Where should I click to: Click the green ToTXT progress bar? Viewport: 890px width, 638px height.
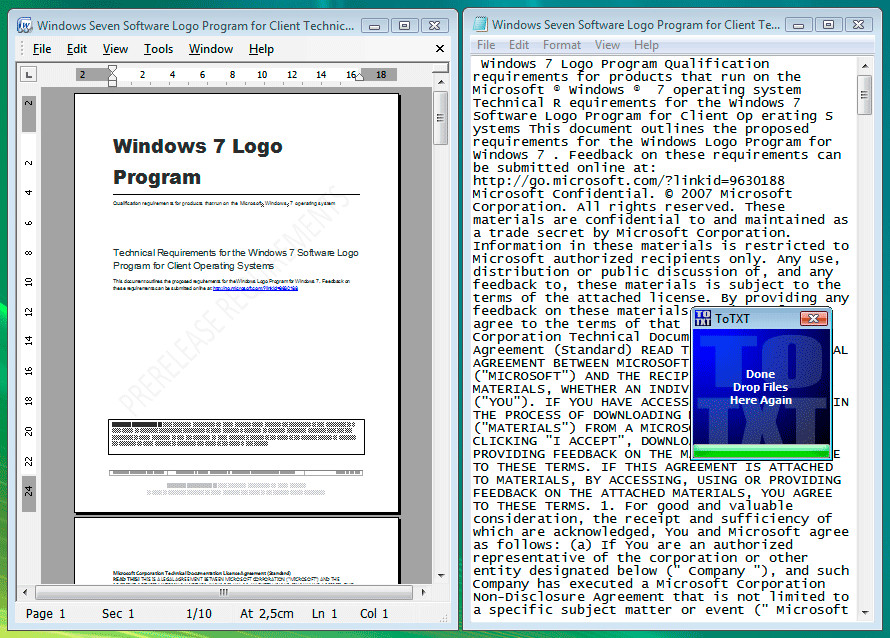point(762,451)
